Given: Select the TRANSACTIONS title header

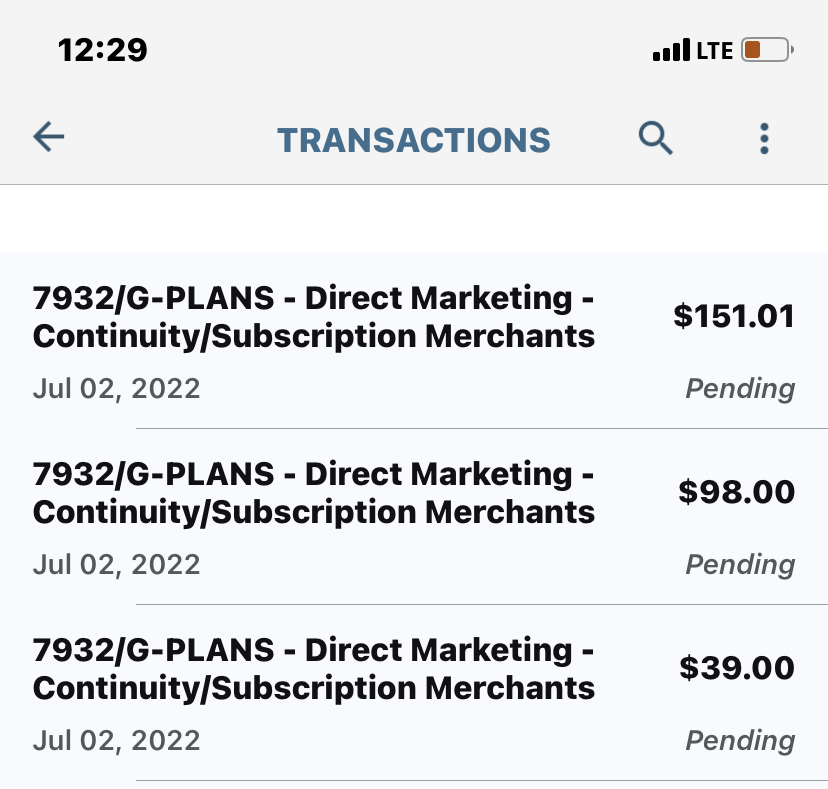Looking at the screenshot, I should tap(414, 139).
